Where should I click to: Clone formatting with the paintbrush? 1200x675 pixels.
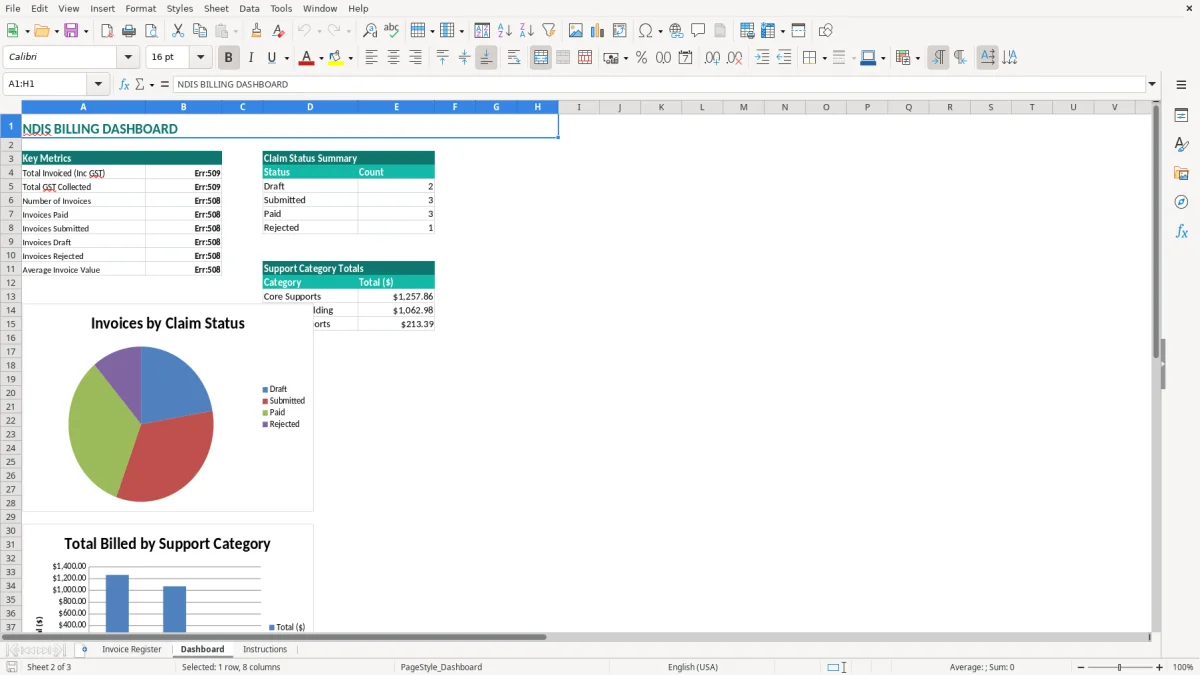(256, 31)
